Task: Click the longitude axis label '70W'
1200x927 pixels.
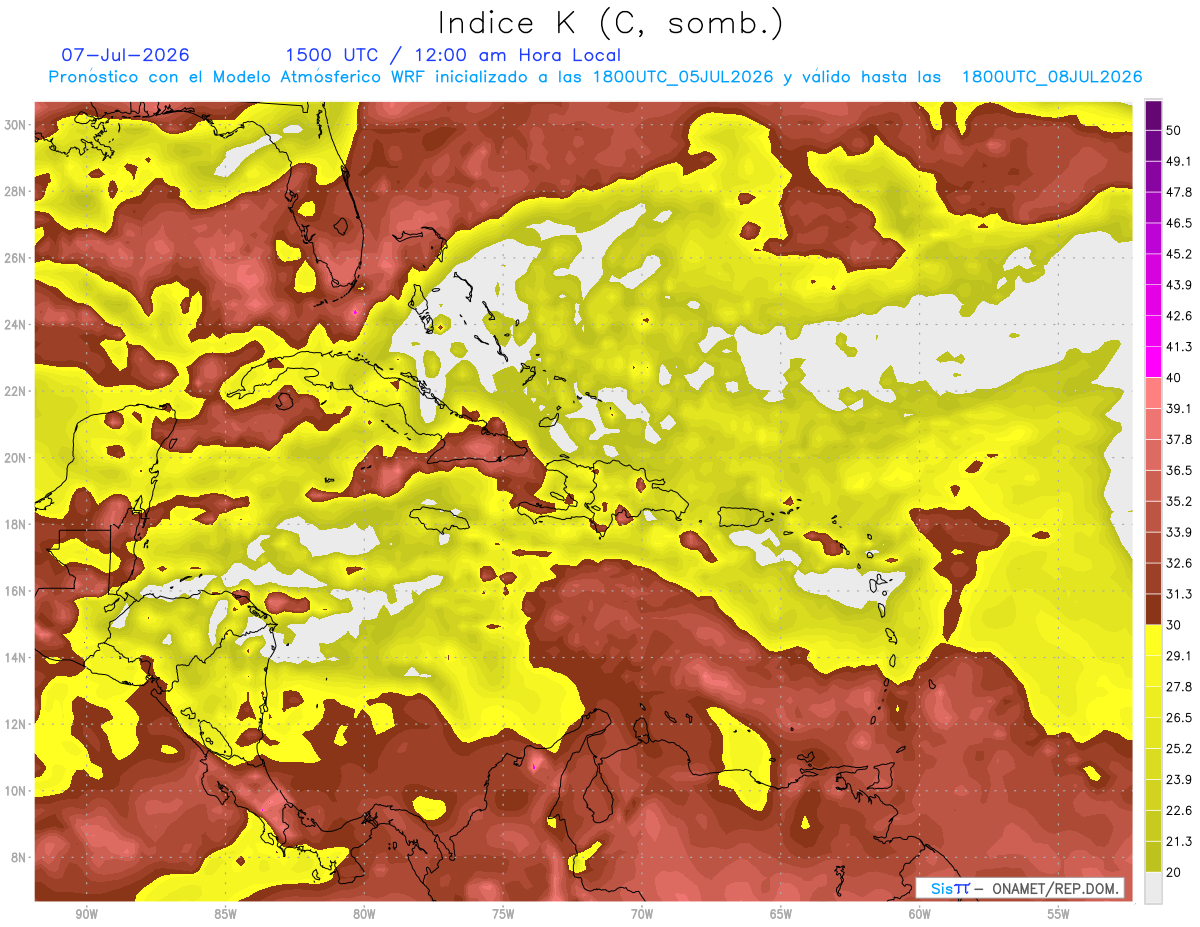Action: [642, 914]
